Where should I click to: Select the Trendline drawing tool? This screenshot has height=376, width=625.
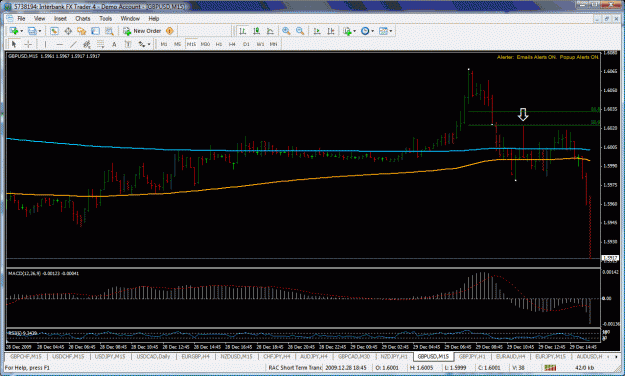coord(73,44)
